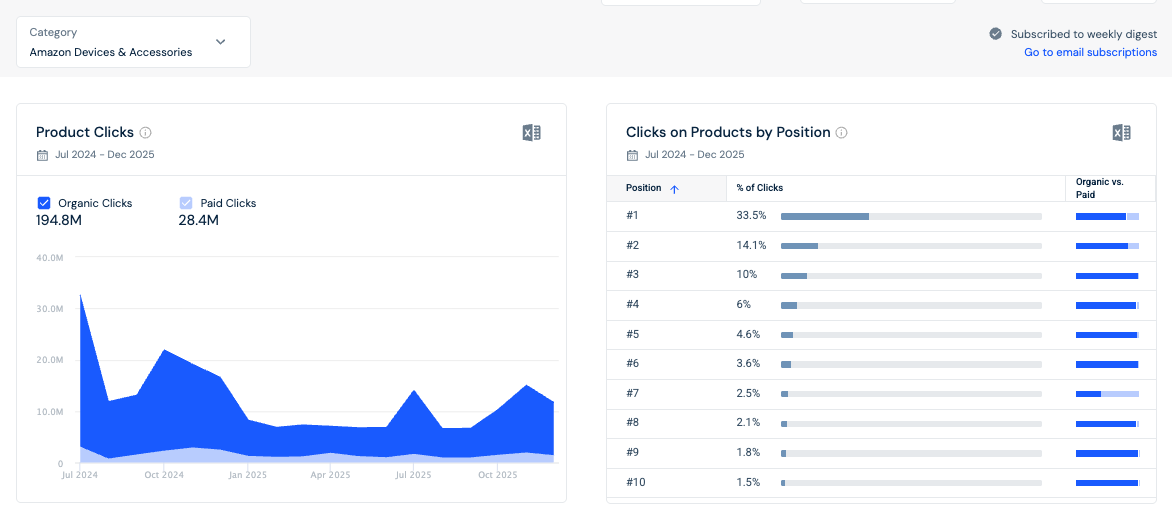Click Organic vs. Paid column header
1172x519 pixels.
(x=1099, y=188)
